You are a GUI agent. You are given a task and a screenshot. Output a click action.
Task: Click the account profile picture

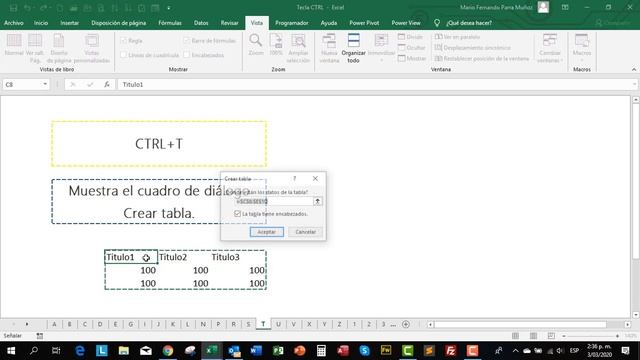tap(543, 7)
